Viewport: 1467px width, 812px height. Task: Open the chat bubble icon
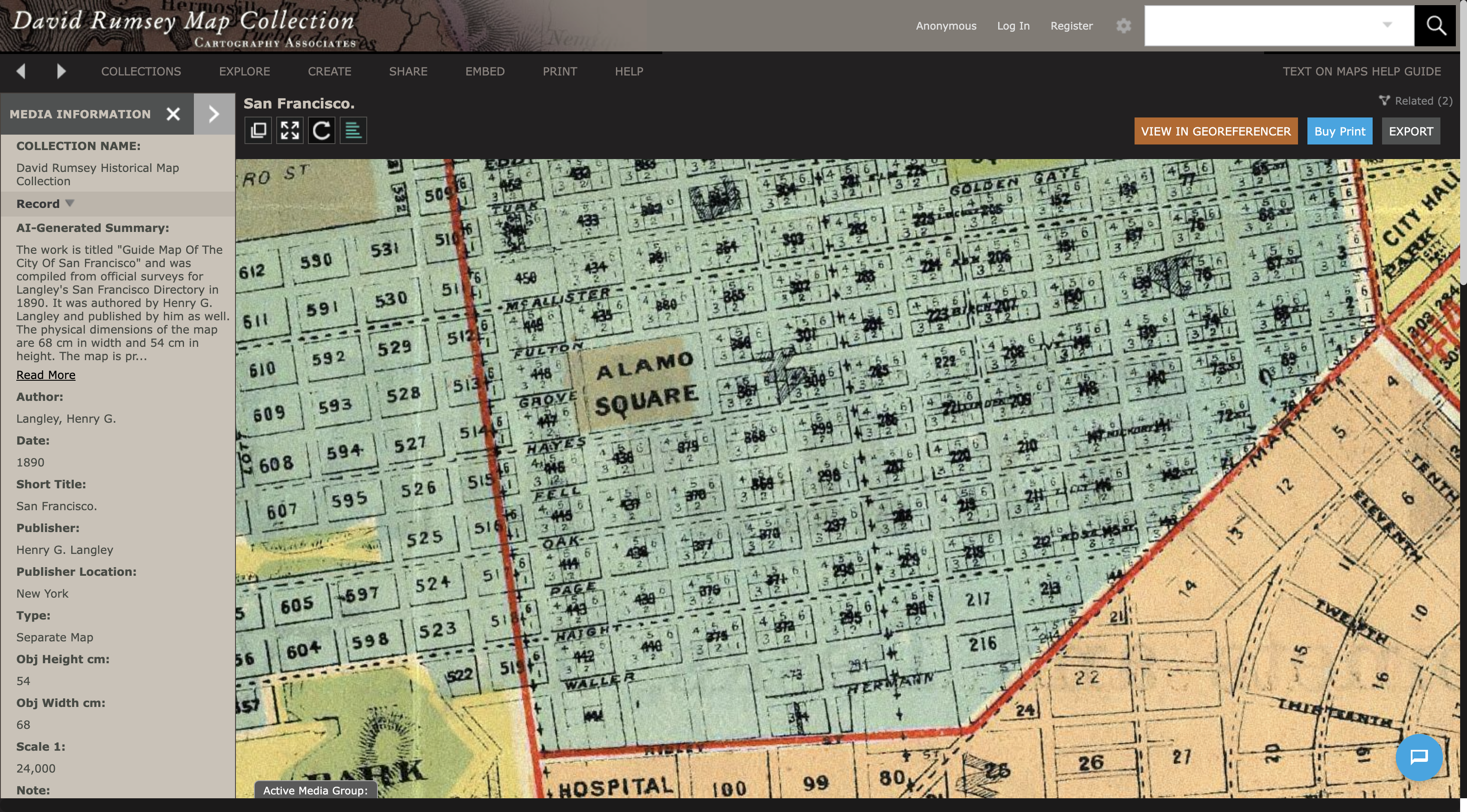(1419, 757)
